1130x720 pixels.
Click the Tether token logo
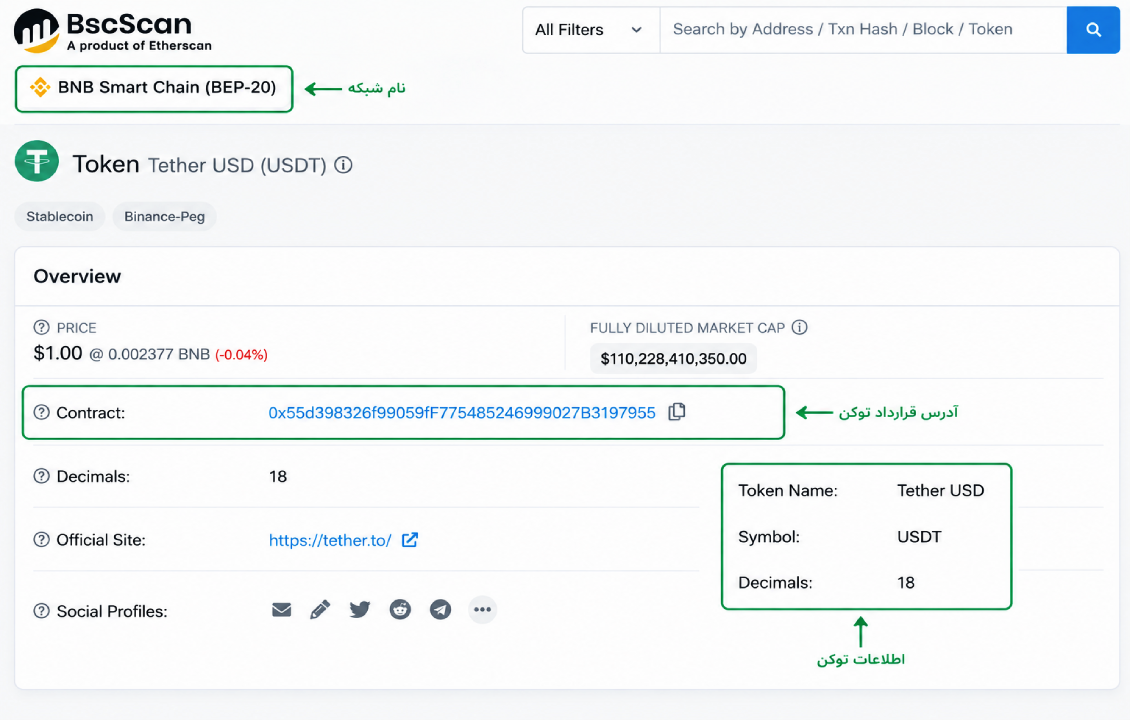[37, 161]
